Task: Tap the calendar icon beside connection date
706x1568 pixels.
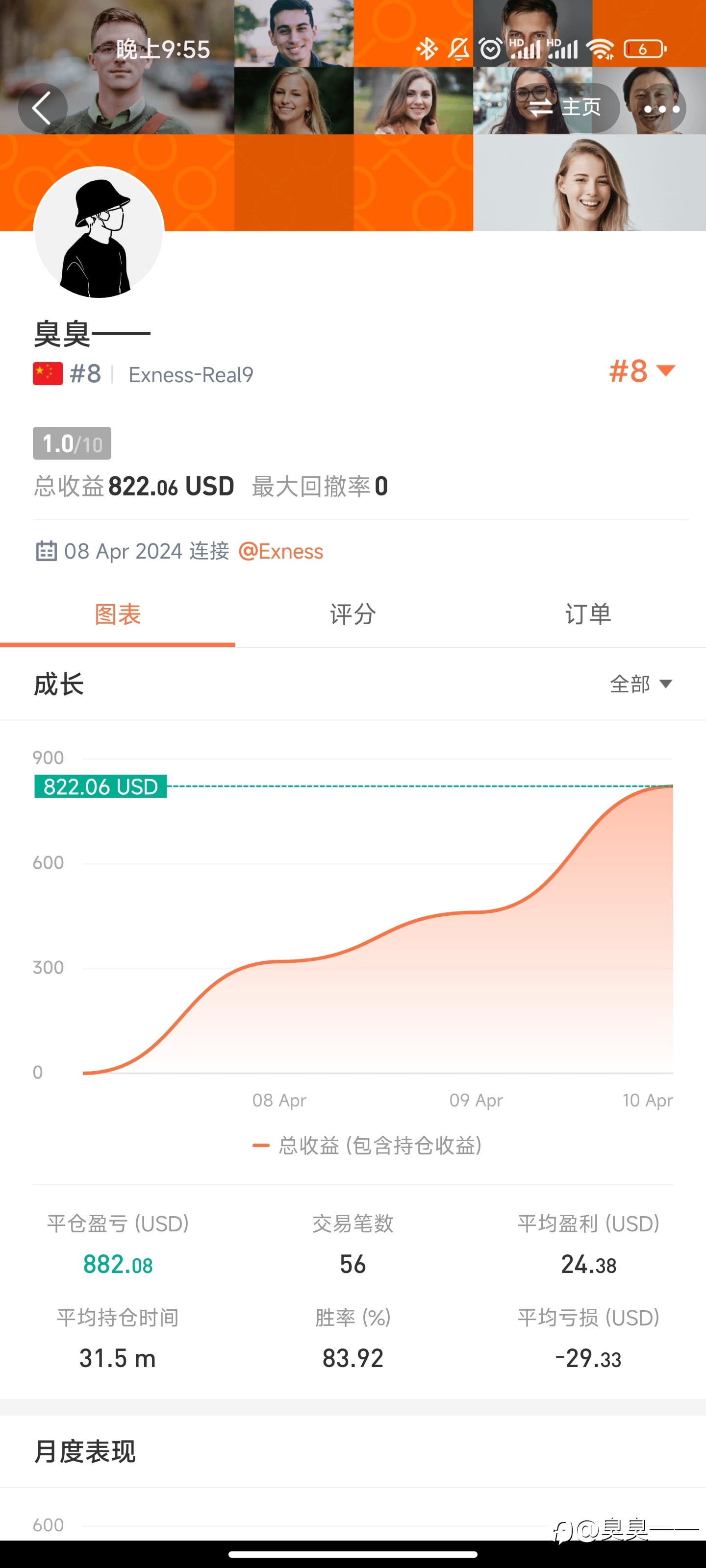Action: [x=46, y=551]
